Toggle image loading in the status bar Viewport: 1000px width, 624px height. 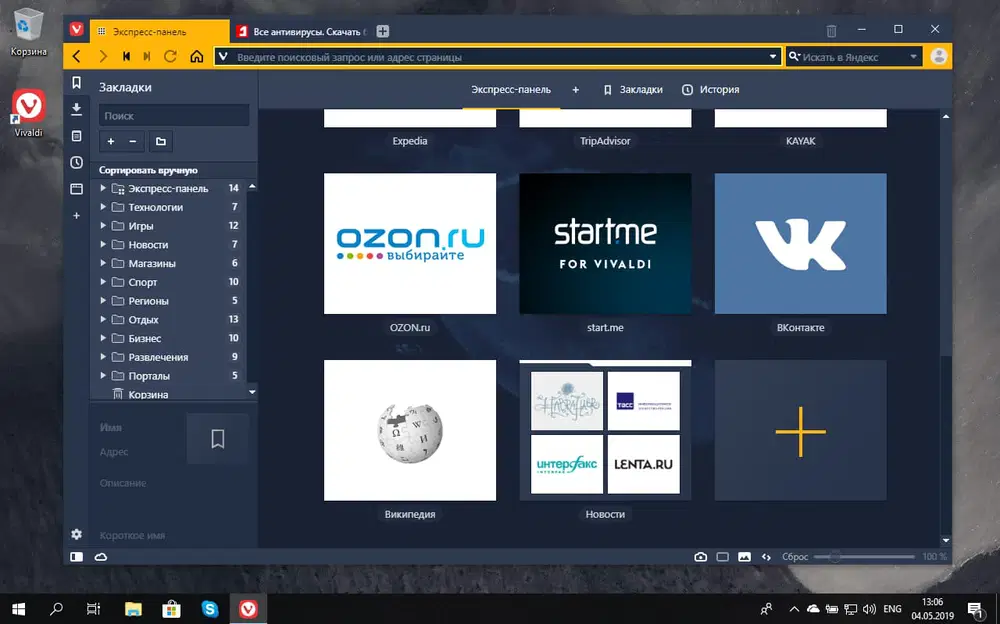point(744,557)
